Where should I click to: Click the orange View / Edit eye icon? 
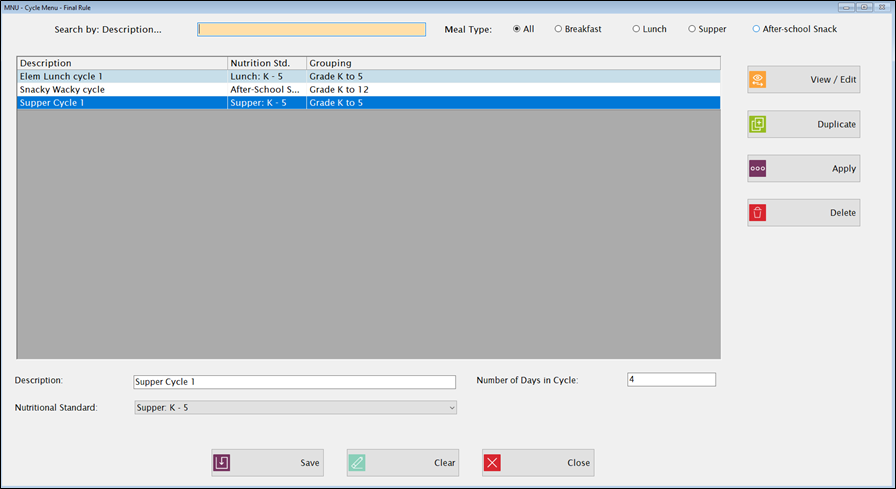pyautogui.click(x=758, y=79)
